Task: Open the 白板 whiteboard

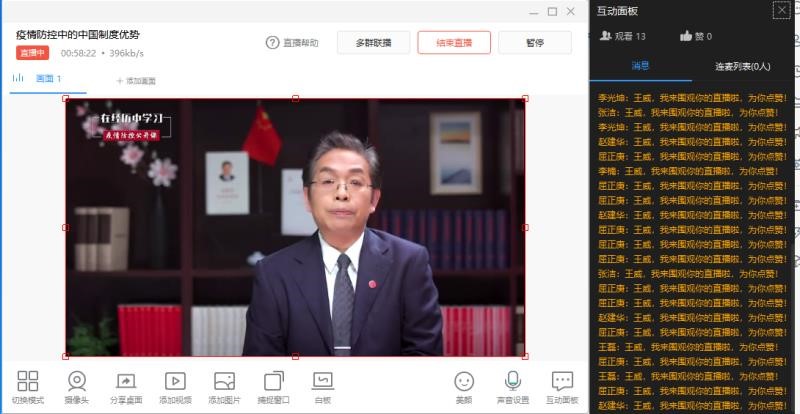Action: (322, 382)
